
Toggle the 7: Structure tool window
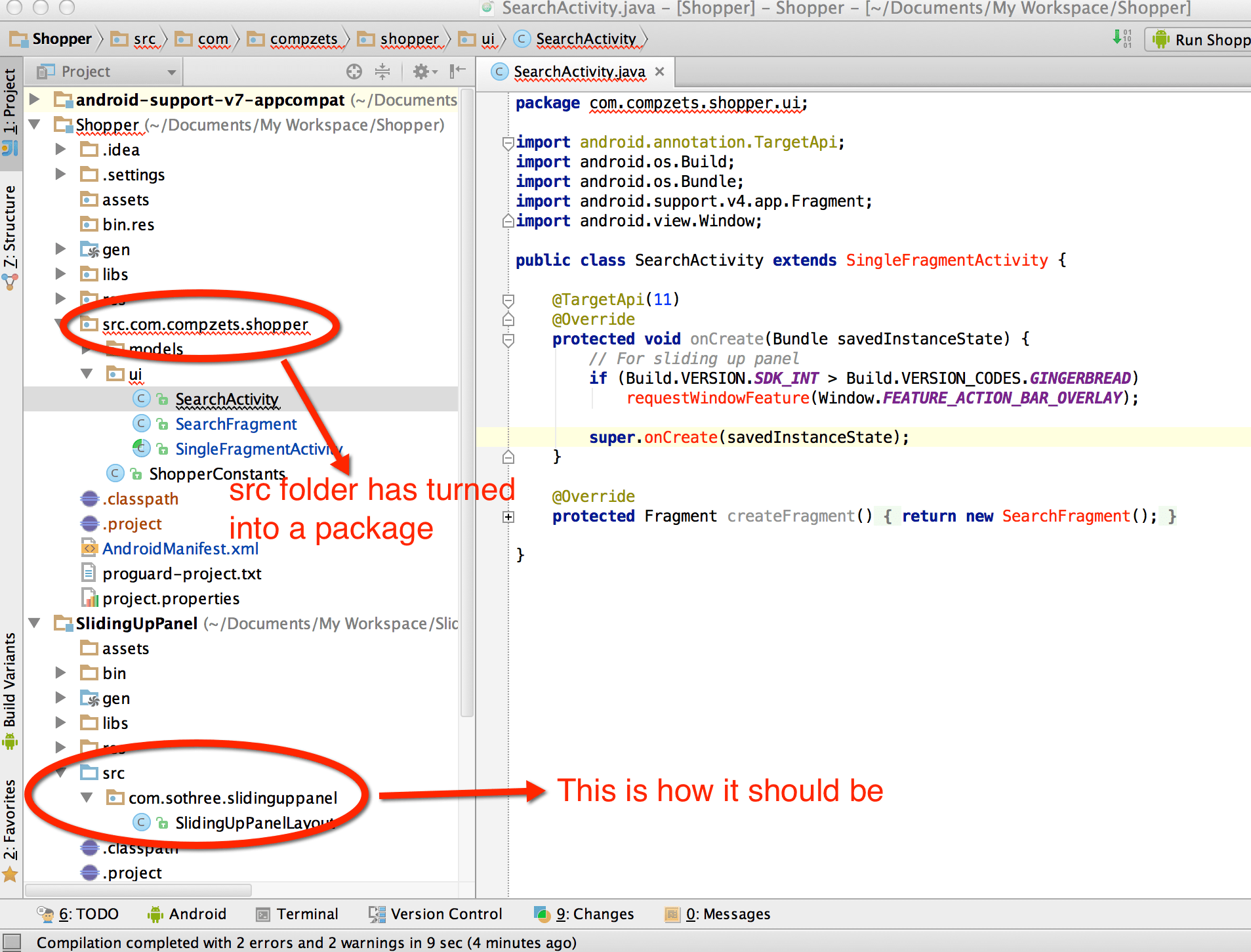click(x=10, y=236)
